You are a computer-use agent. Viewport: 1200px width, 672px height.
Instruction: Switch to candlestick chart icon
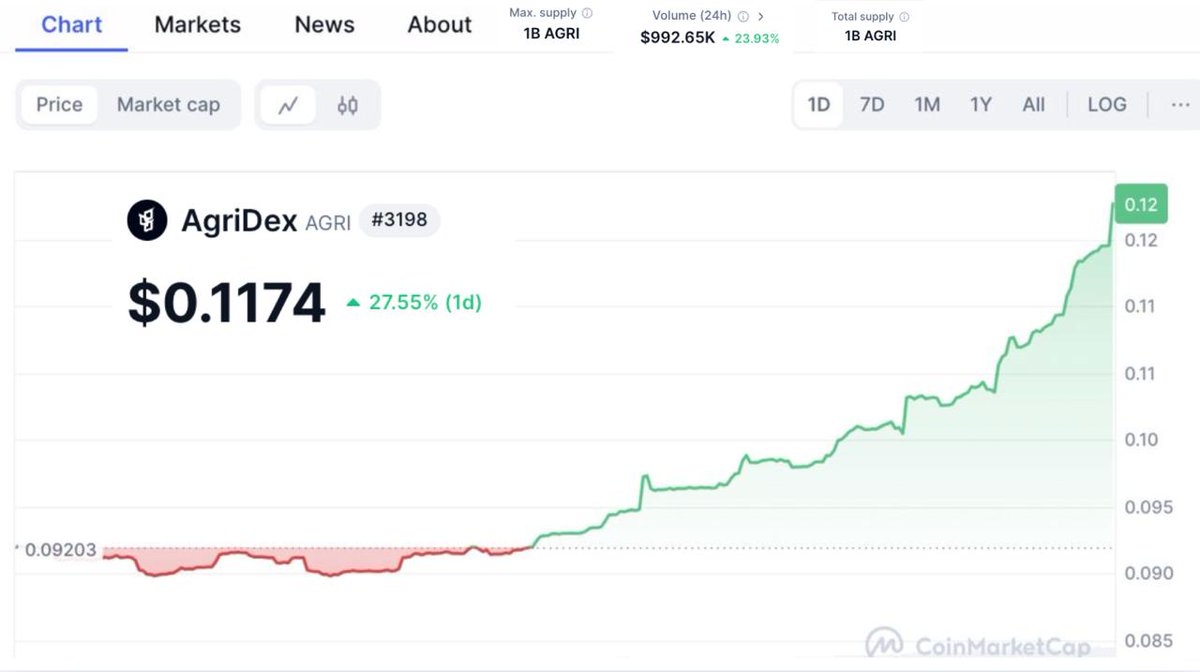click(x=347, y=105)
